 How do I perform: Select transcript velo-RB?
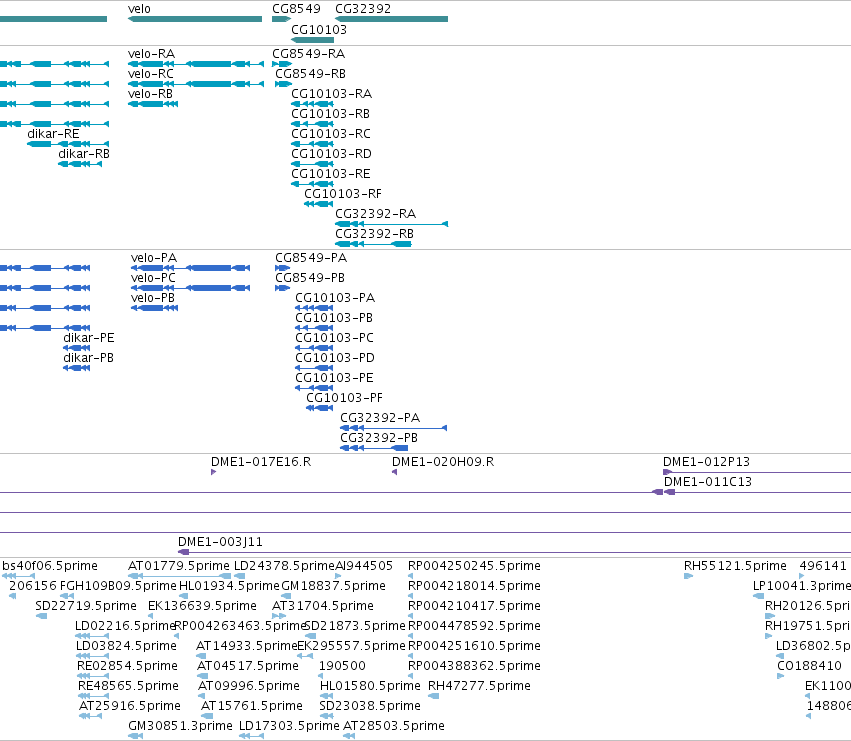click(x=153, y=104)
